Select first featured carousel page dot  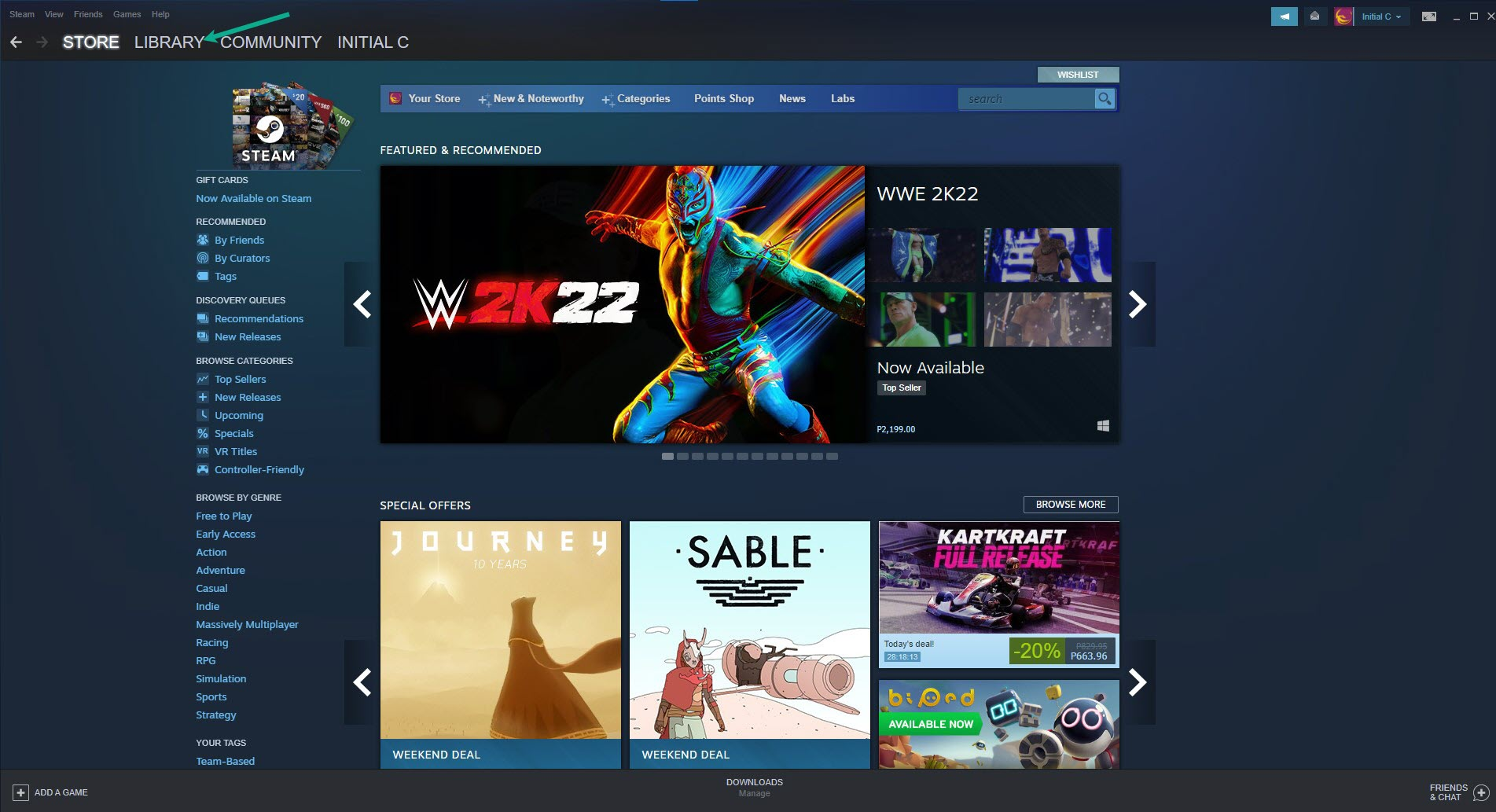(x=667, y=457)
